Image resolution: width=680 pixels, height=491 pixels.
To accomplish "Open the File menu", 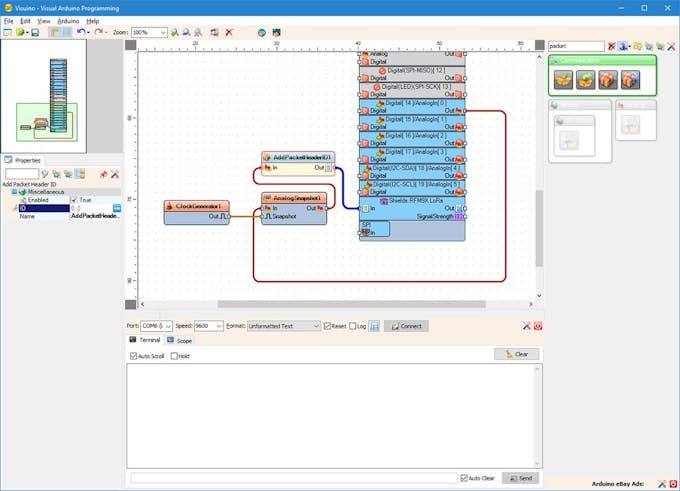I will click(8, 21).
